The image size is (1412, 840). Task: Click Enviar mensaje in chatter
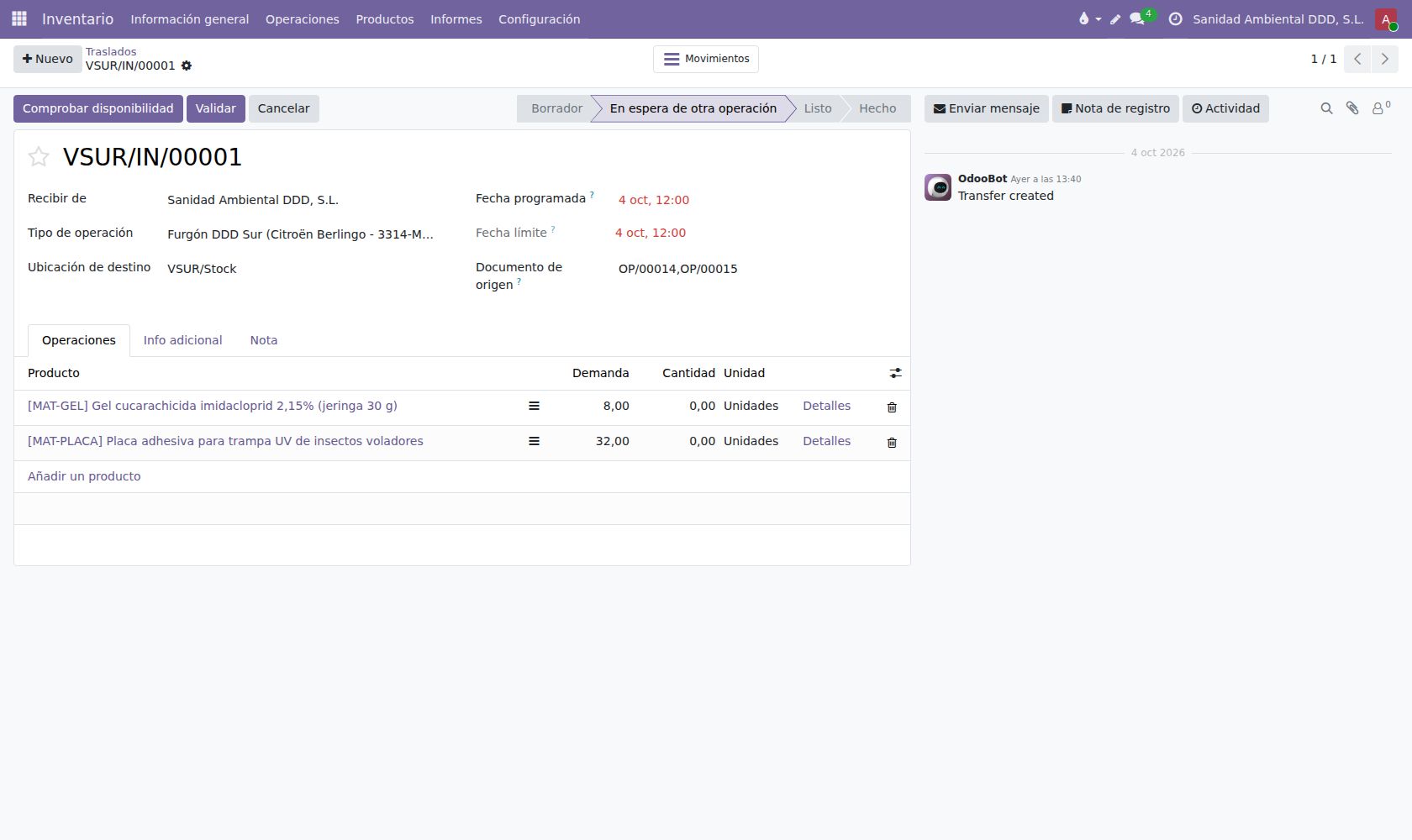click(x=987, y=108)
